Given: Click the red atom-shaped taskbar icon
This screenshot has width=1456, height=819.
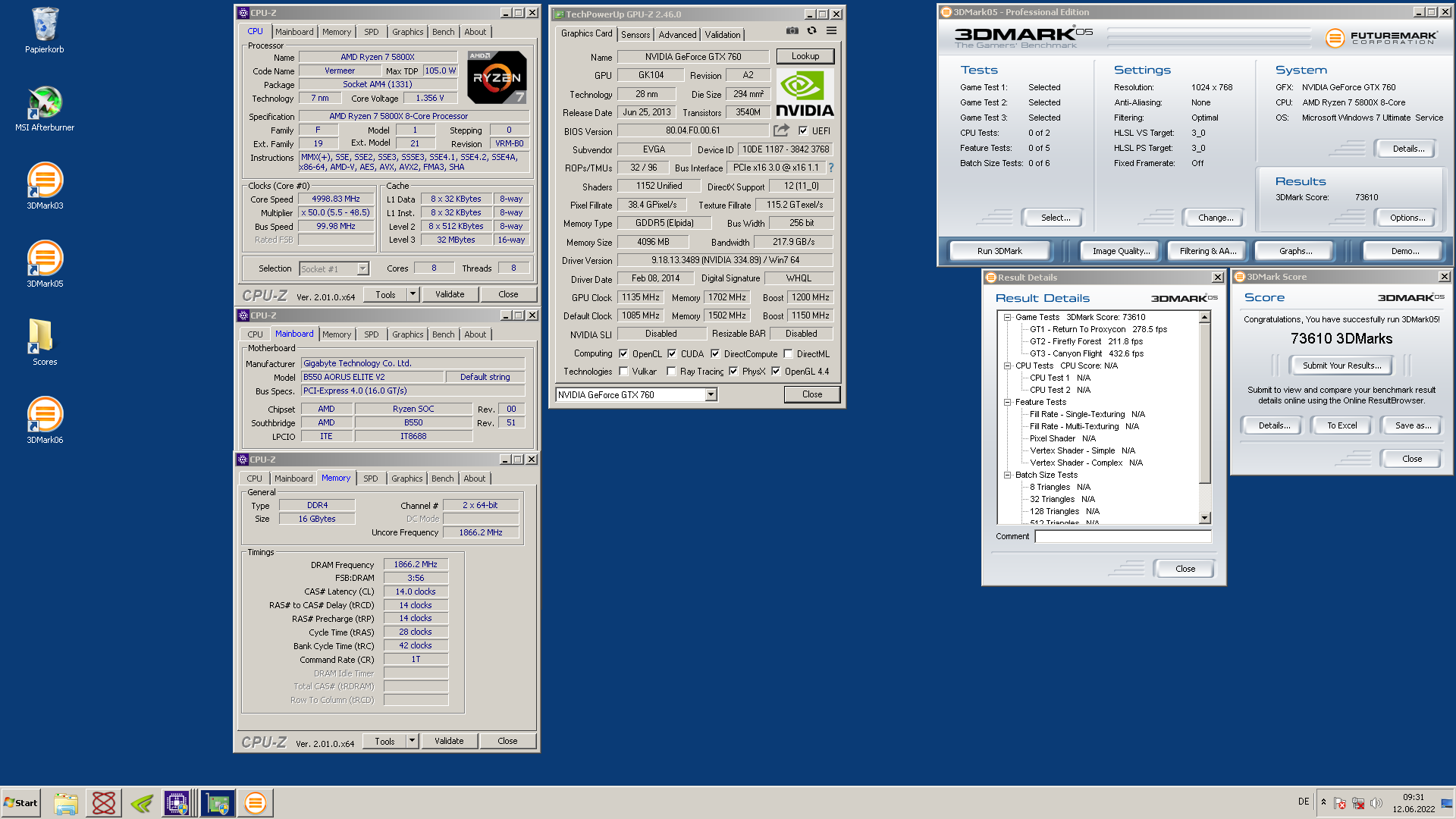Looking at the screenshot, I should pos(104,803).
